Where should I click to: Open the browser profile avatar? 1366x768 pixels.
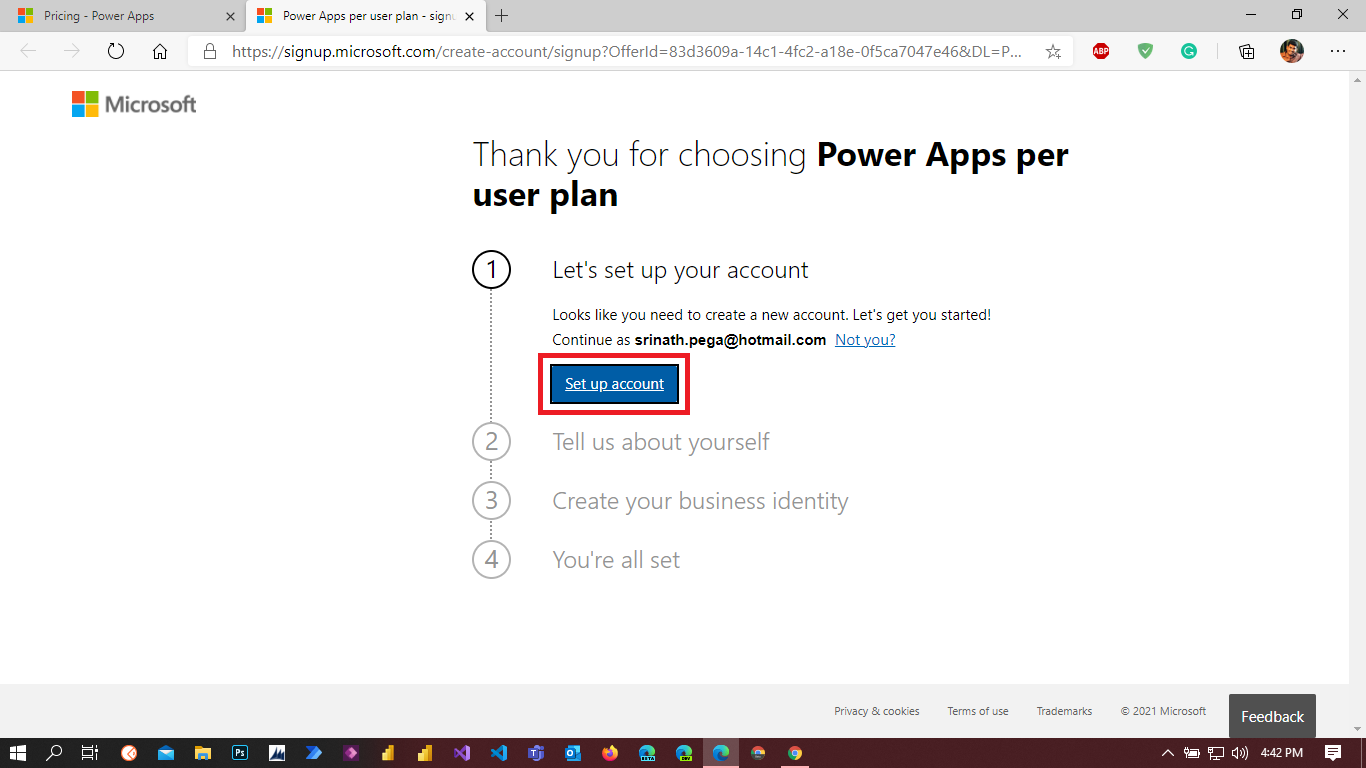click(1292, 52)
